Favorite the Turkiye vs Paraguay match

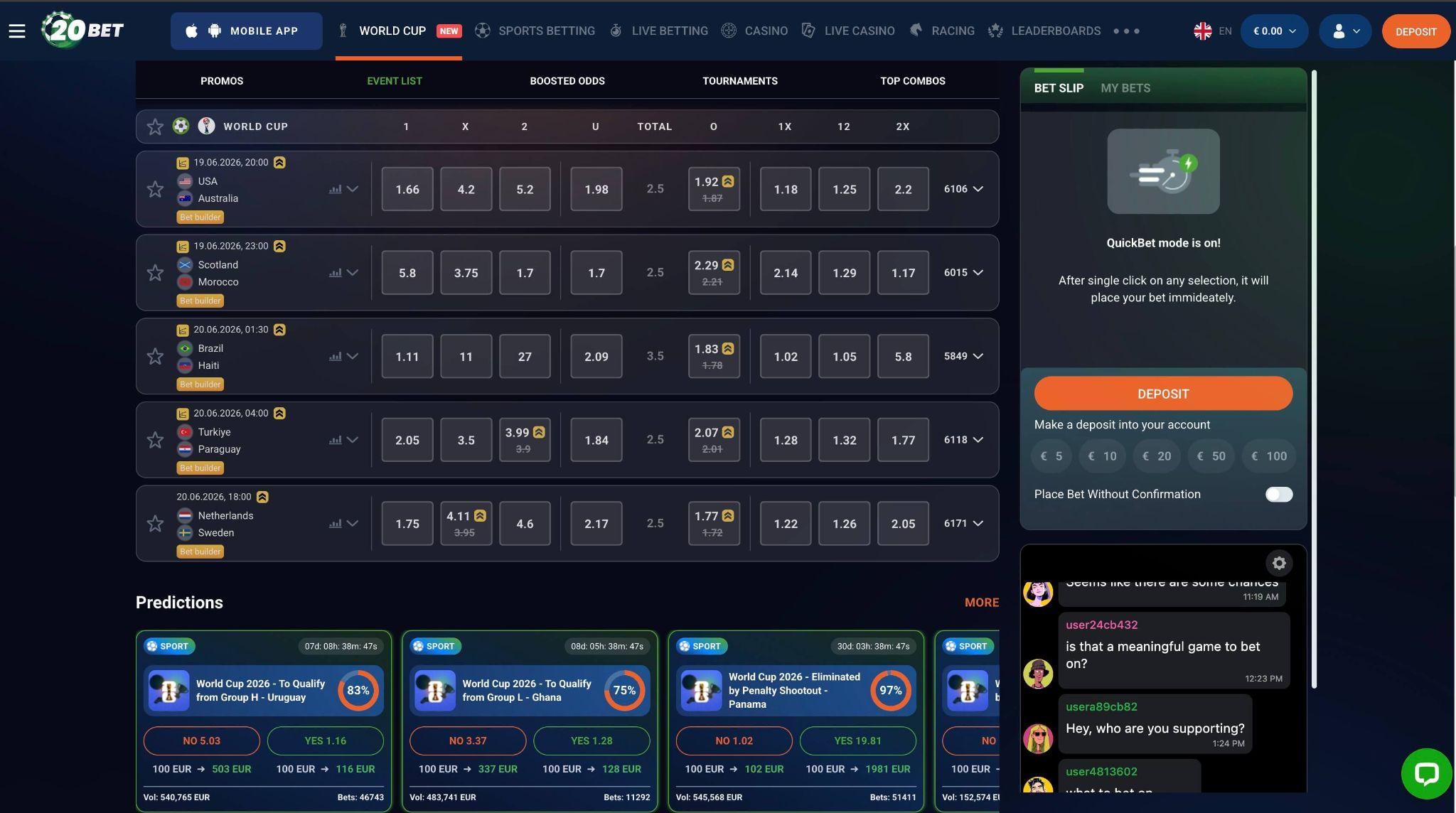[155, 440]
